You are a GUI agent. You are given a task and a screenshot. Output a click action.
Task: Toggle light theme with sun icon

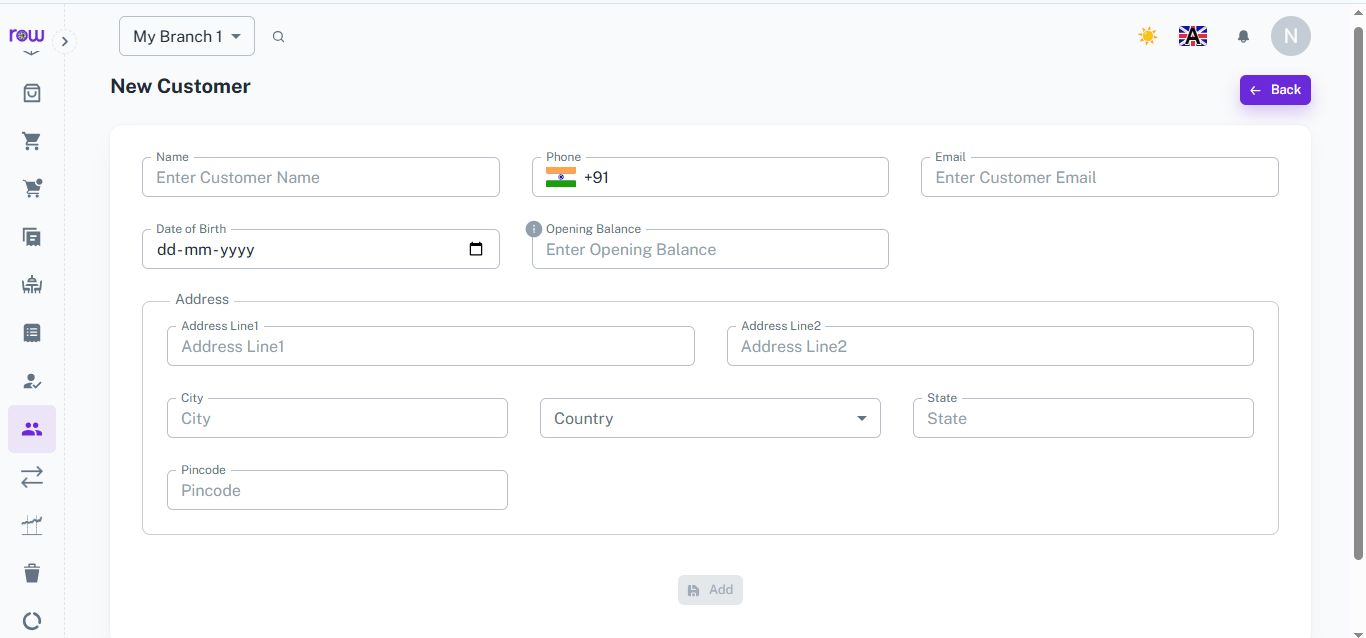pos(1148,36)
